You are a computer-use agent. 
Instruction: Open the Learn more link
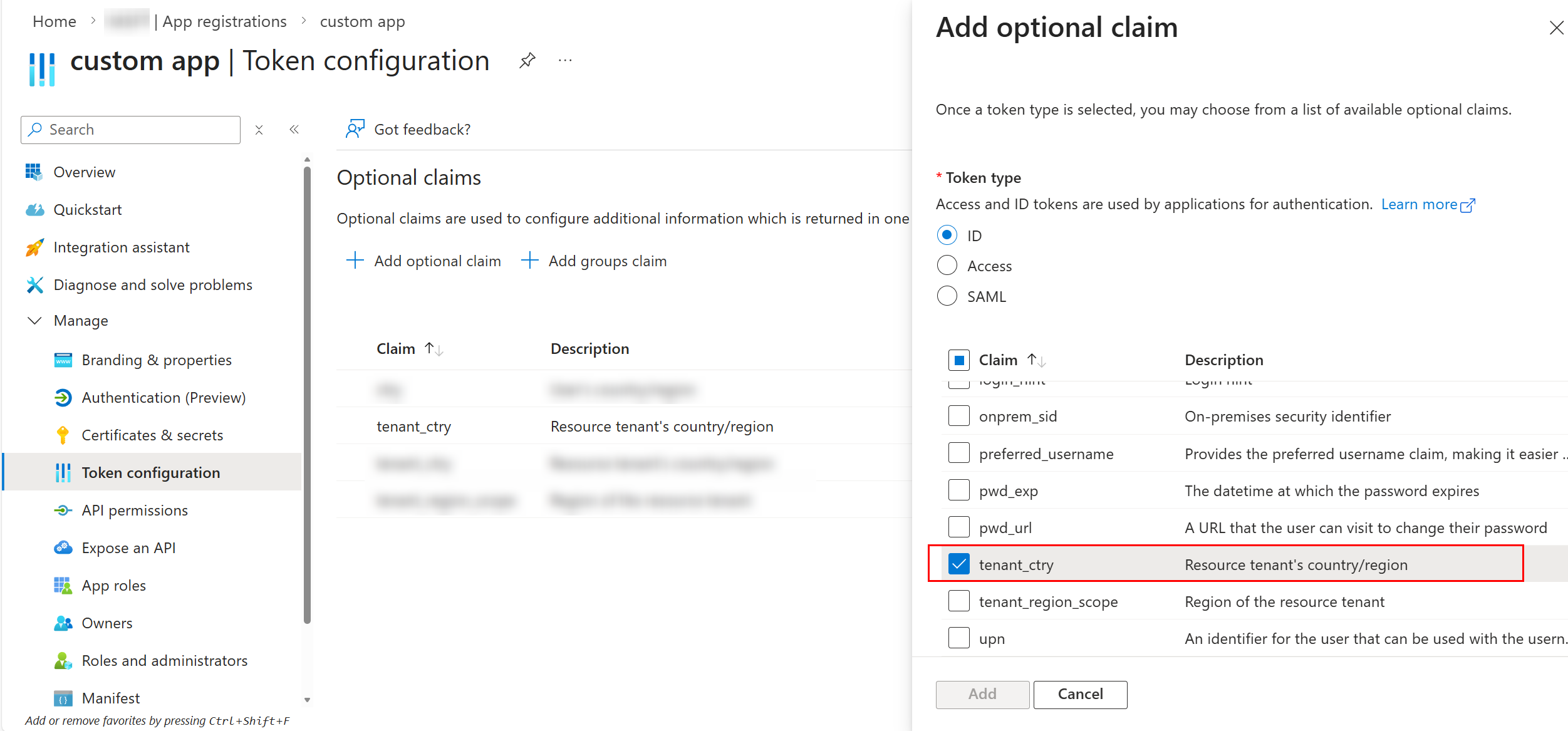[1421, 204]
